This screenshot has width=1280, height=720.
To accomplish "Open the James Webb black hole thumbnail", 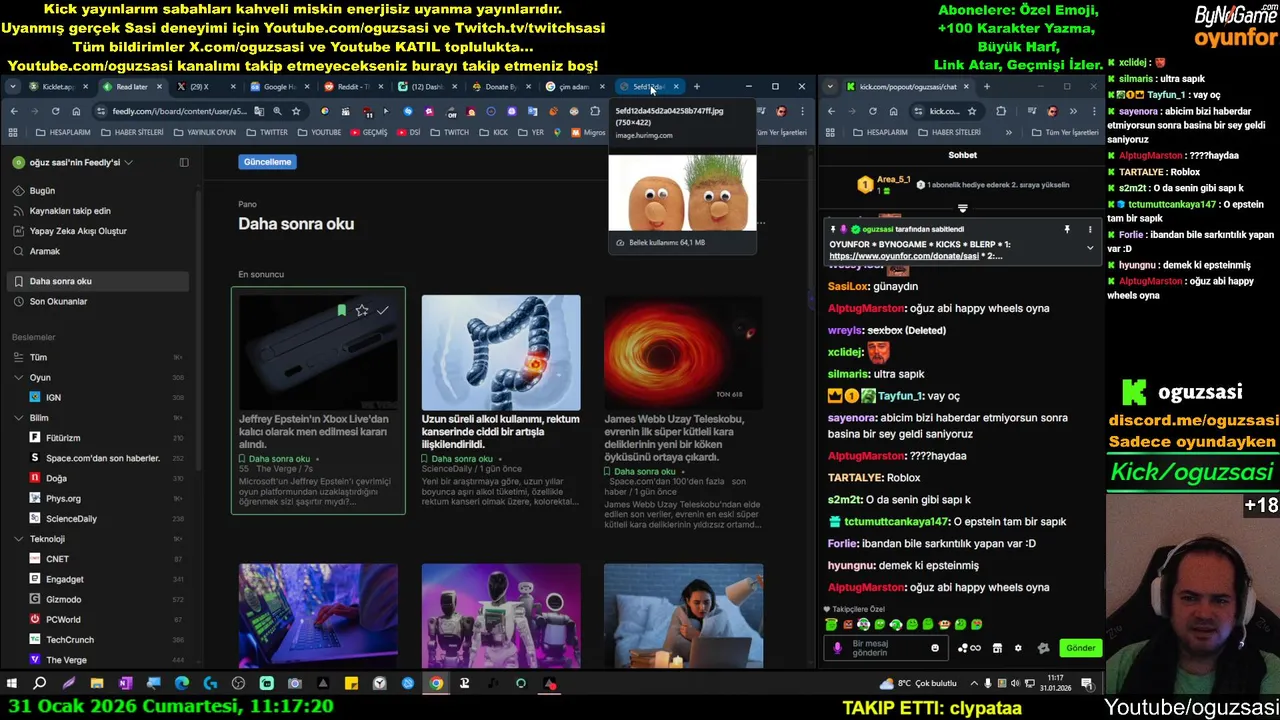I will pos(684,352).
